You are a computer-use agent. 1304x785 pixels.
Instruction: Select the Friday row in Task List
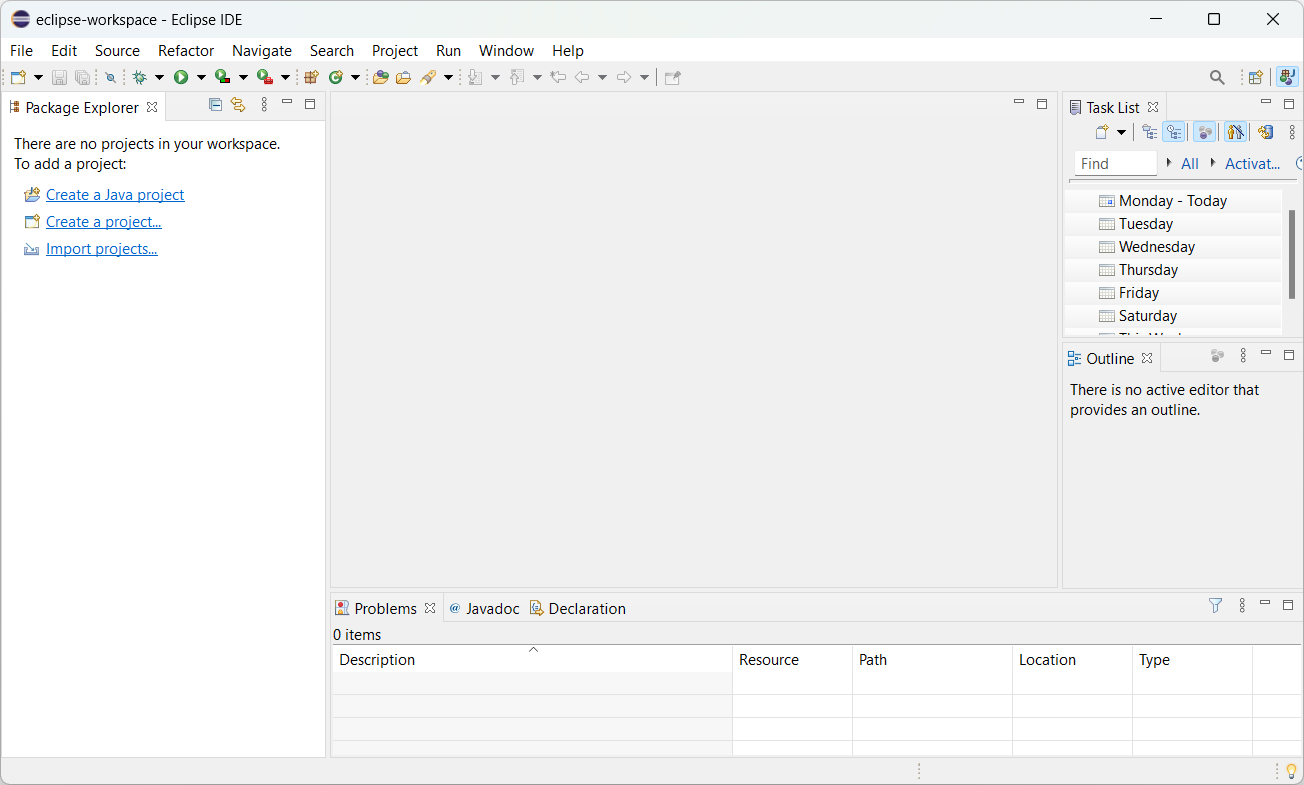click(x=1173, y=293)
